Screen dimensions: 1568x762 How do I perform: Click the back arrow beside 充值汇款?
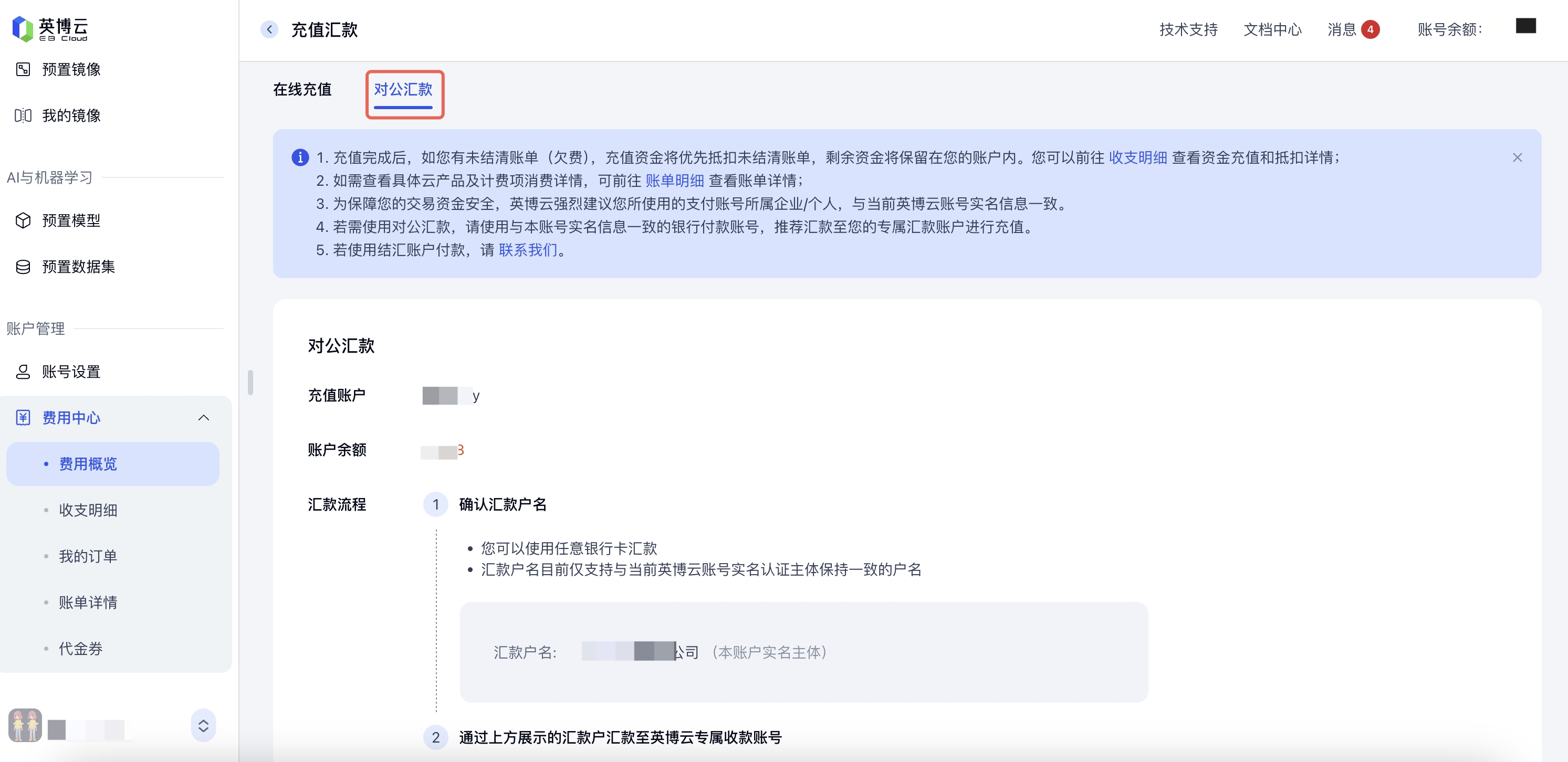pyautogui.click(x=269, y=29)
